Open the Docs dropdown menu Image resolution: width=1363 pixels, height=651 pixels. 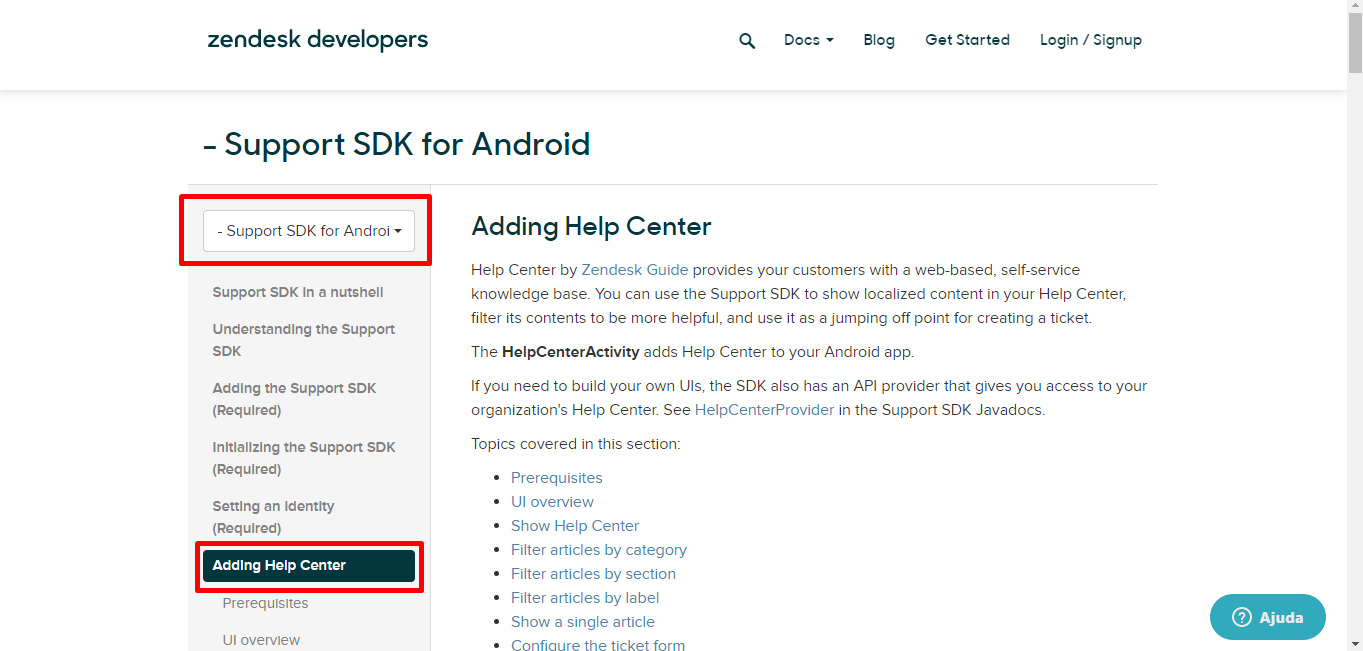pyautogui.click(x=808, y=40)
